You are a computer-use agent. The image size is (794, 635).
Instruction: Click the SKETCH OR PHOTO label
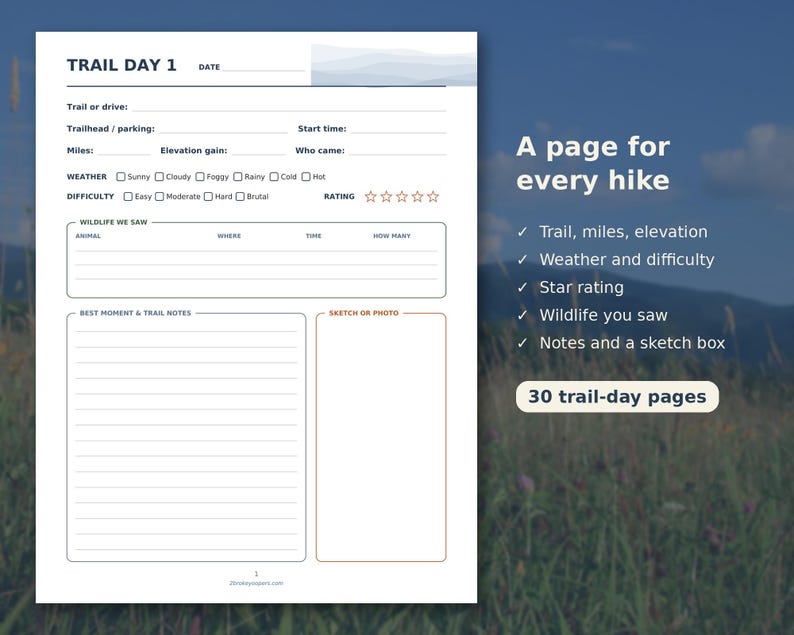pos(364,313)
